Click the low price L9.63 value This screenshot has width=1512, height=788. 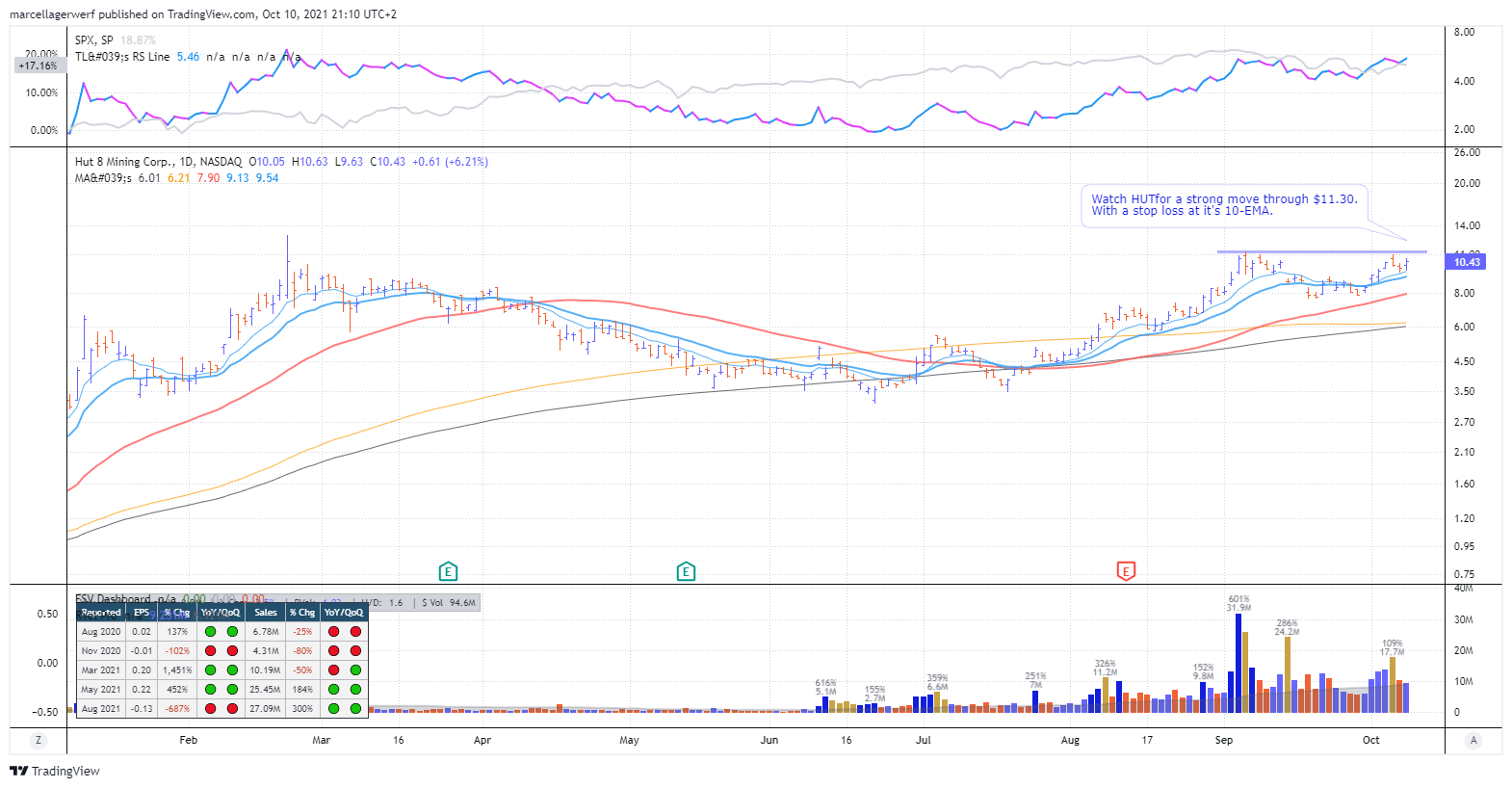point(349,162)
